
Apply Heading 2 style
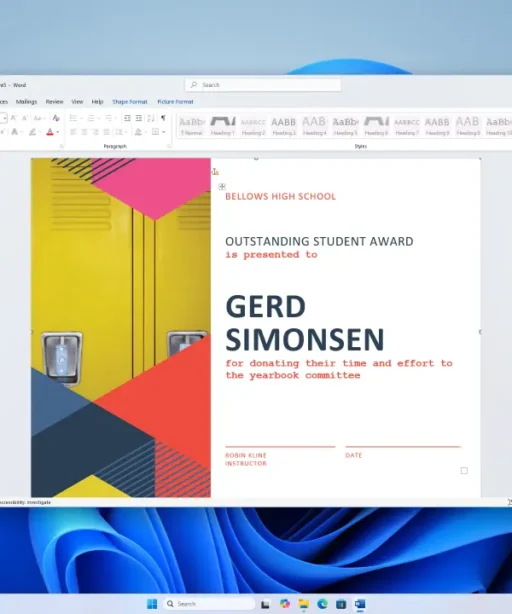tap(253, 126)
